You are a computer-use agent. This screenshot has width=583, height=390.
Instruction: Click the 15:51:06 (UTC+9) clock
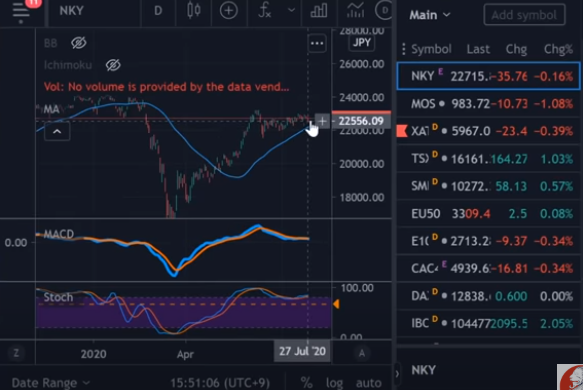point(220,383)
